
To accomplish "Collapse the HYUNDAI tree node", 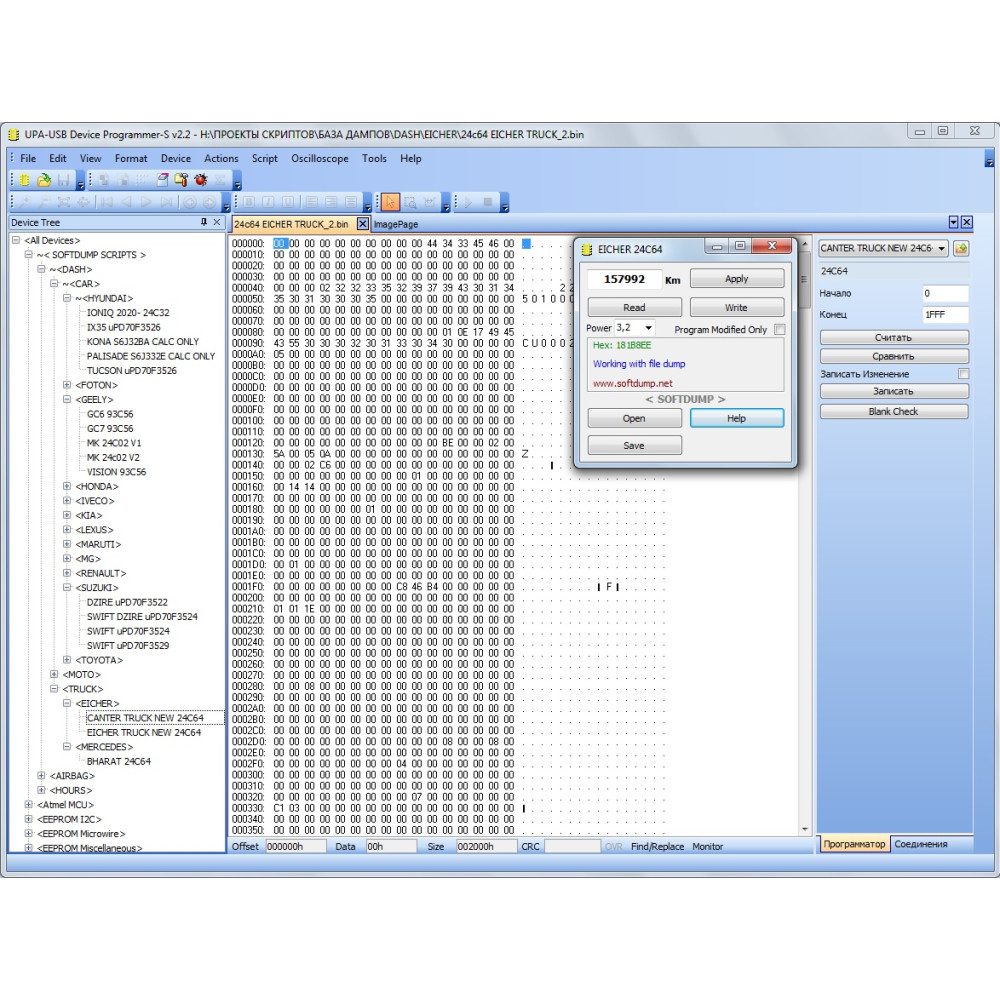I will pos(67,298).
